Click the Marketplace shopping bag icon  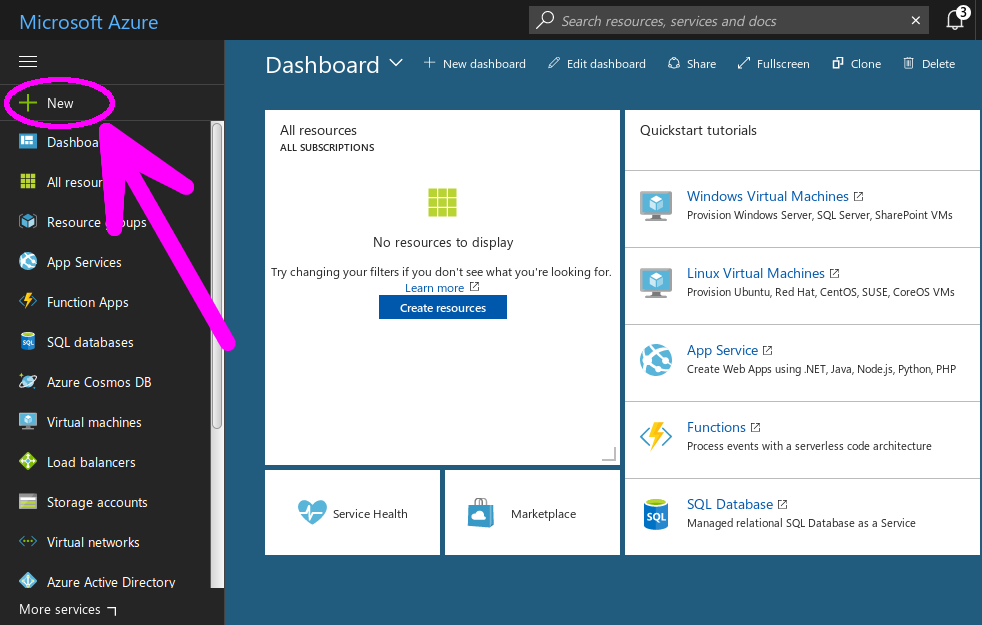pyautogui.click(x=480, y=513)
